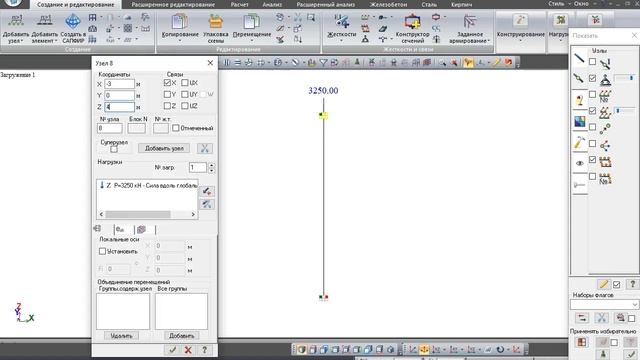Click the help question button in the Узел 8 dialog
This screenshot has width=640, height=360.
204,350
